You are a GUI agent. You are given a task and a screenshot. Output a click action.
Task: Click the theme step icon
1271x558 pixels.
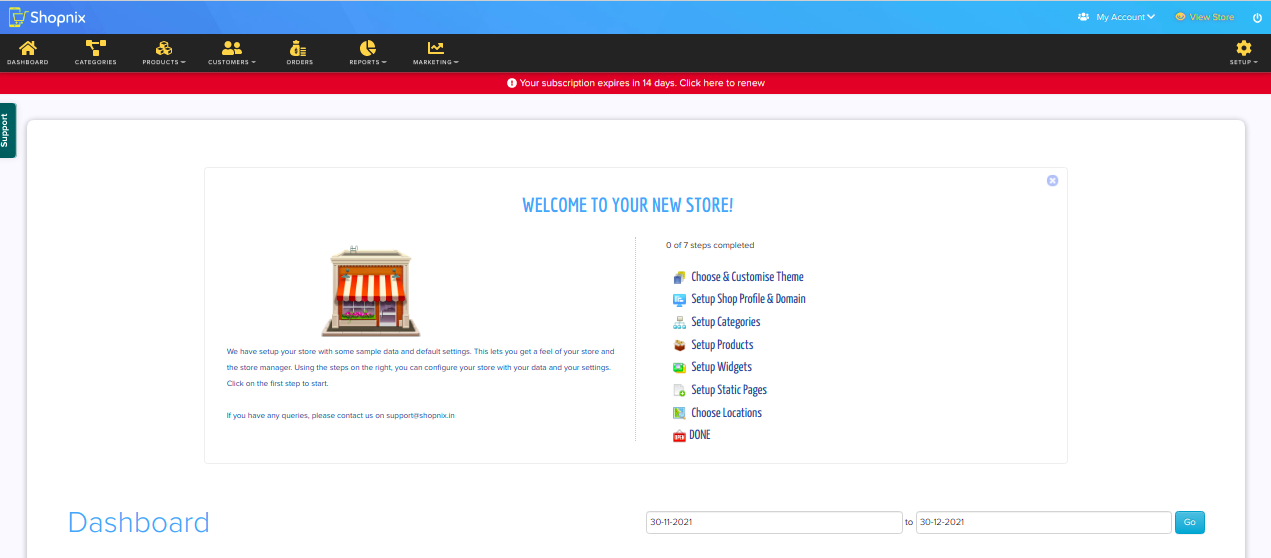[x=680, y=277]
